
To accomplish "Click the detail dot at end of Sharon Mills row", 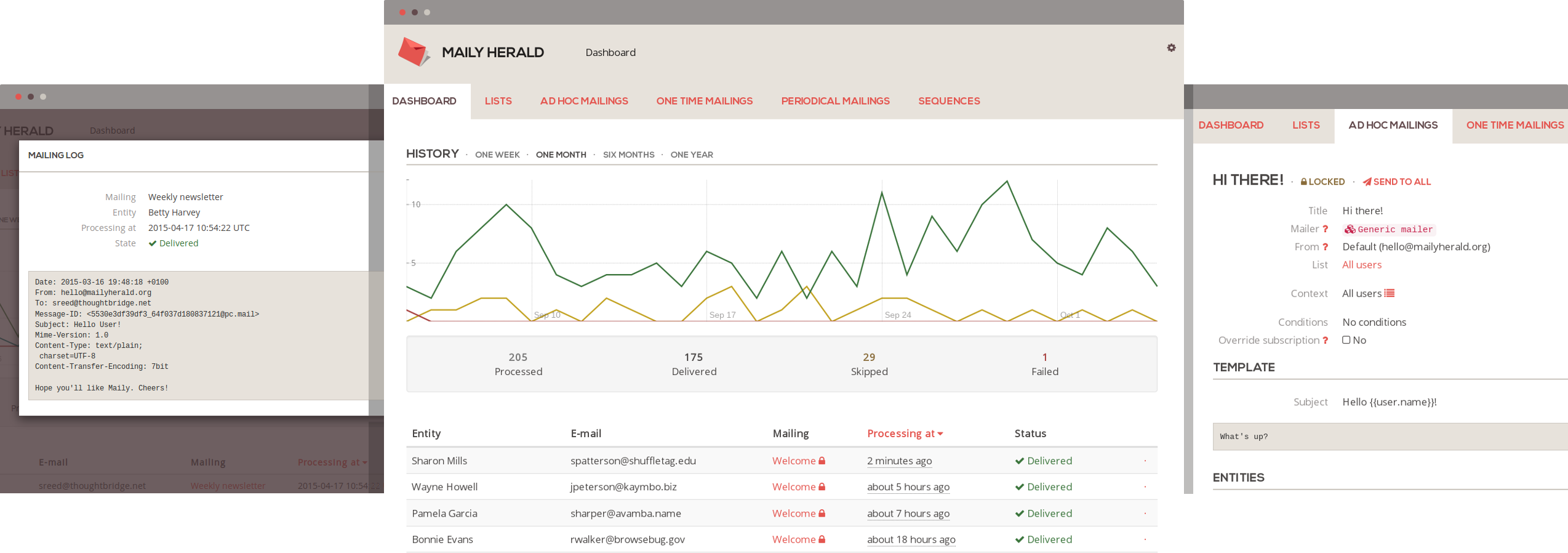I will click(1145, 461).
